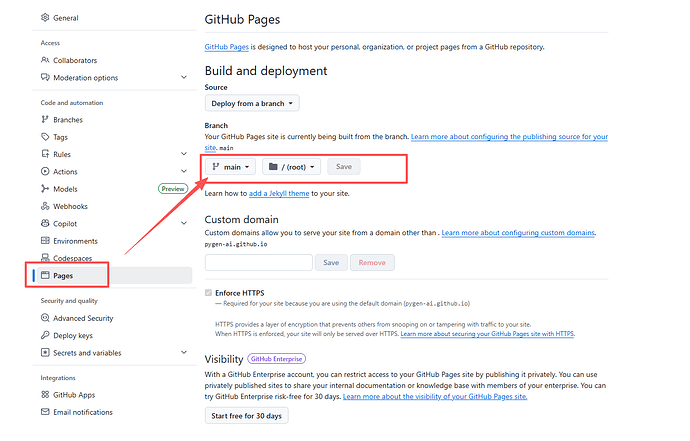Click the Custom domain heading
690x441 pixels.
pyautogui.click(x=242, y=219)
